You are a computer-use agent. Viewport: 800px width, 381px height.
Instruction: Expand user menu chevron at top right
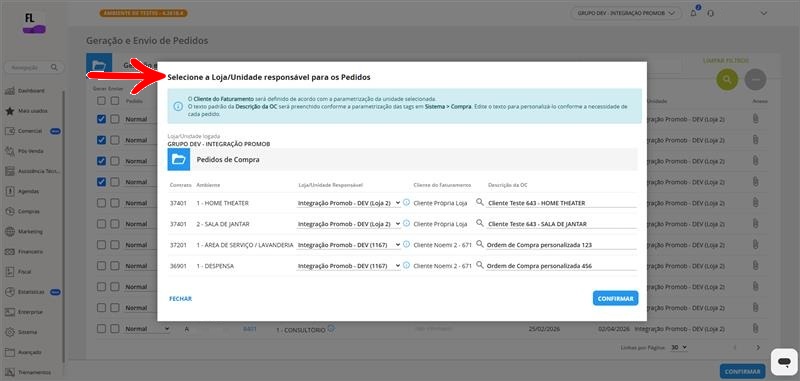(764, 13)
